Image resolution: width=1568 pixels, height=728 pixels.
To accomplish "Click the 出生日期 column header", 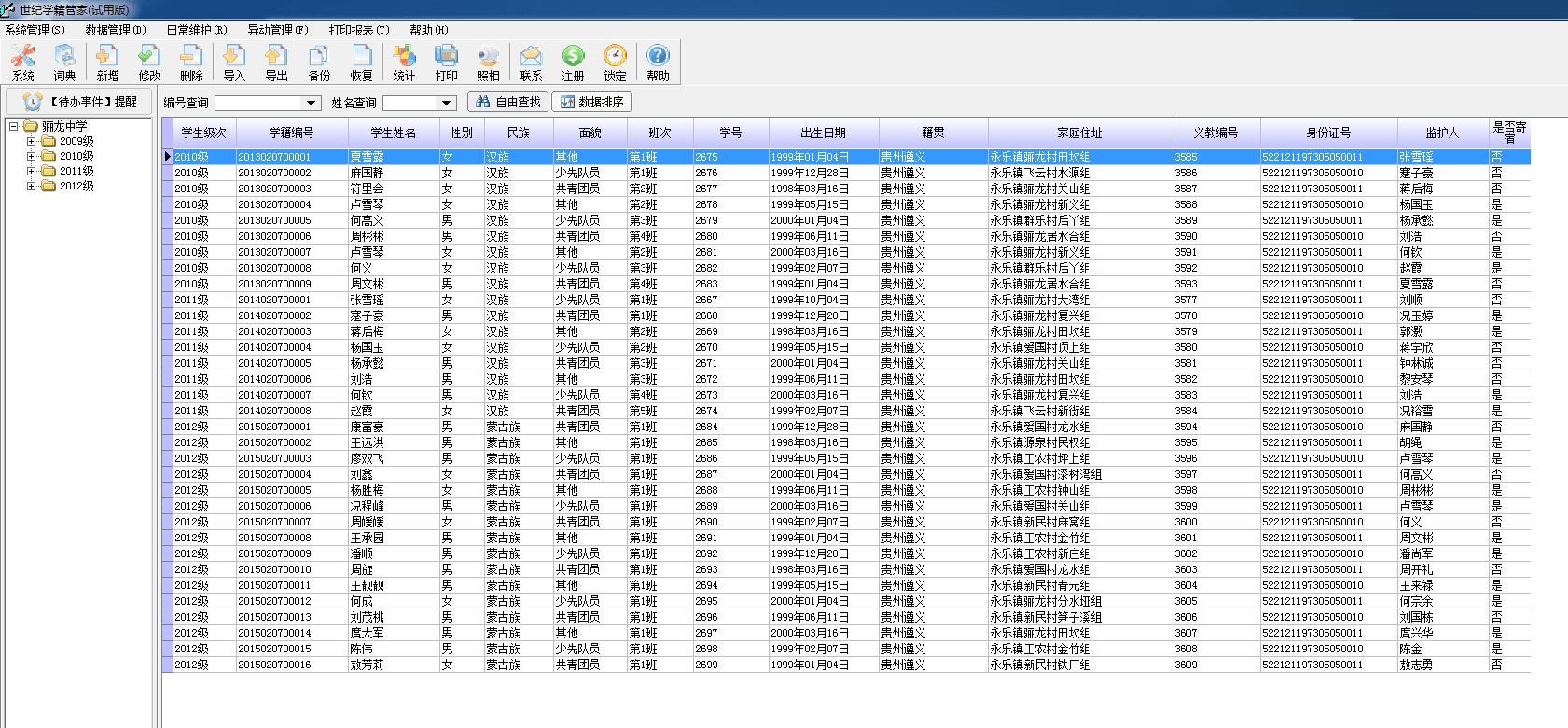I will (x=823, y=133).
